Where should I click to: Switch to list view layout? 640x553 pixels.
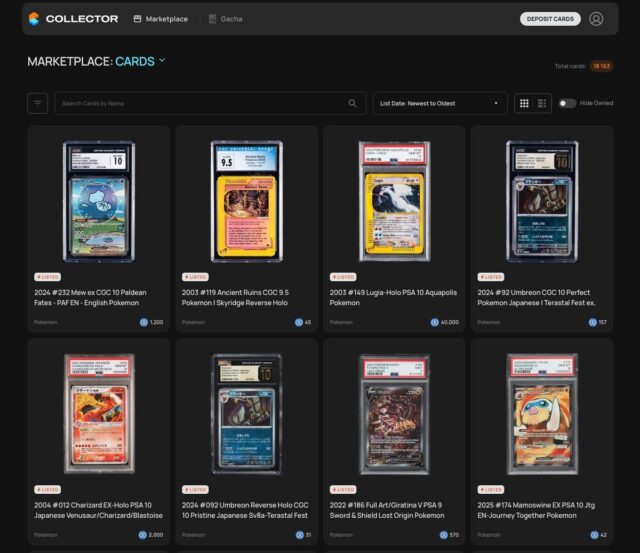(542, 103)
